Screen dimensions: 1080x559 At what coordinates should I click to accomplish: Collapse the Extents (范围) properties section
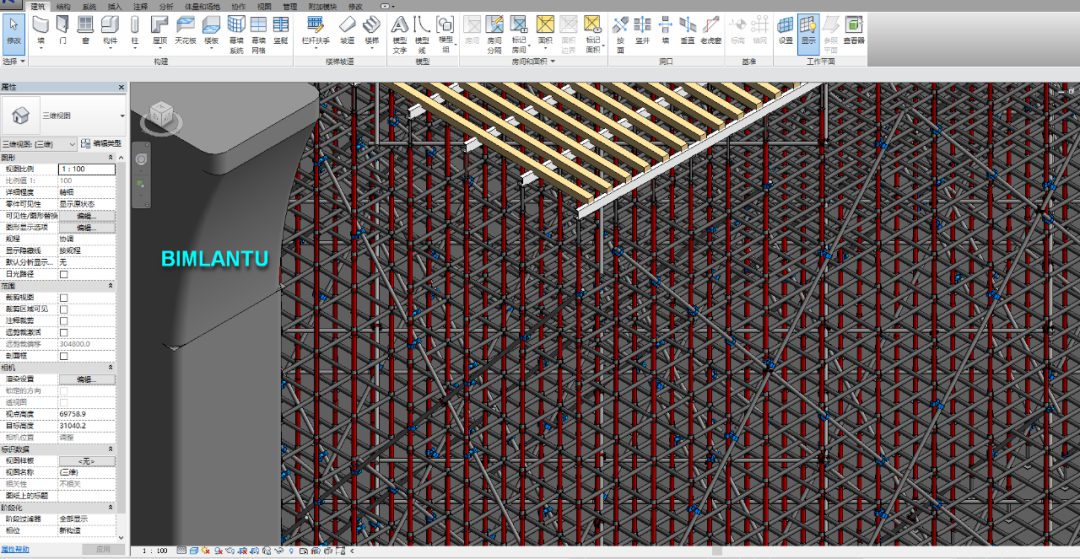[111, 286]
